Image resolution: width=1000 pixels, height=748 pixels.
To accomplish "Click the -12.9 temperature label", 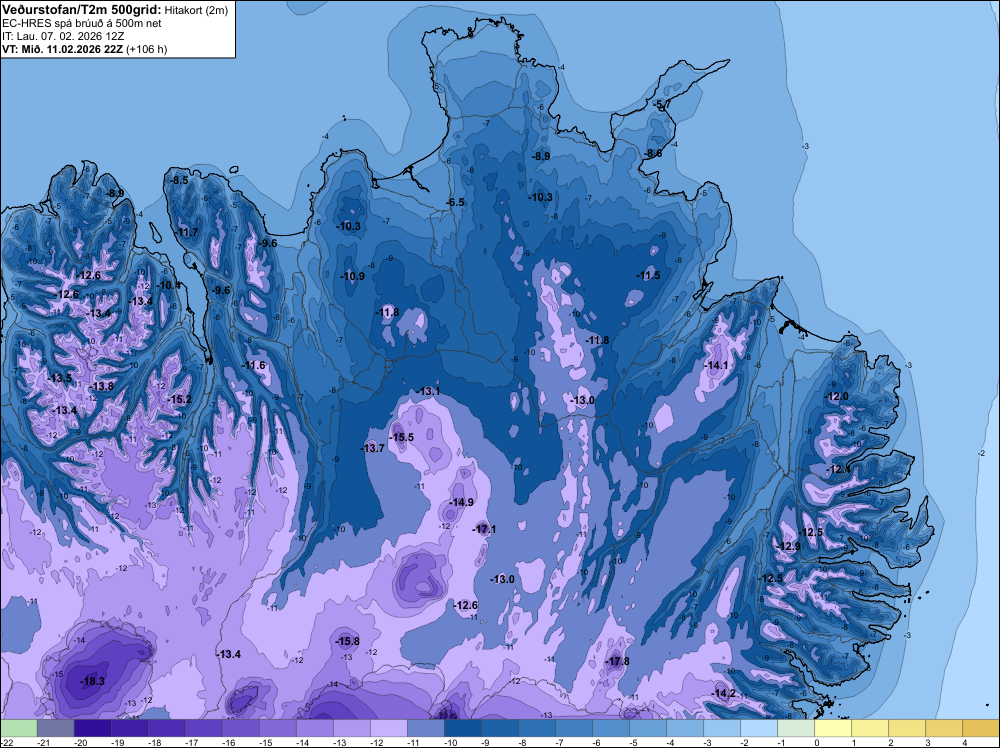I will 788,546.
